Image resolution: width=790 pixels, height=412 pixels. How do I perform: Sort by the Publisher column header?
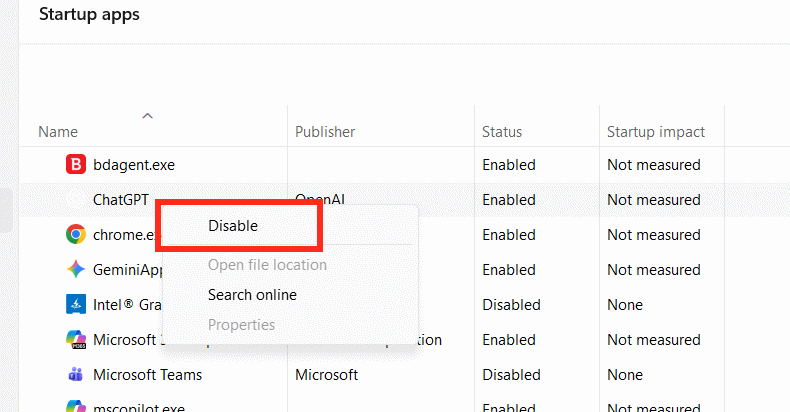click(x=325, y=132)
